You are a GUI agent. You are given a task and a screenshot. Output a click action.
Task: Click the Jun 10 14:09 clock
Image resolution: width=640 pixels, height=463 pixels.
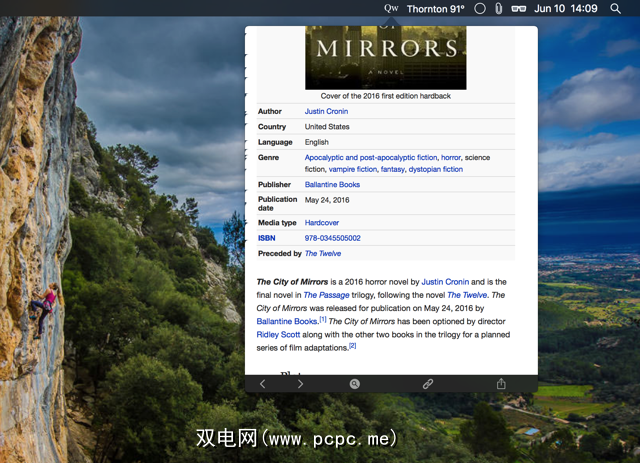tap(566, 9)
